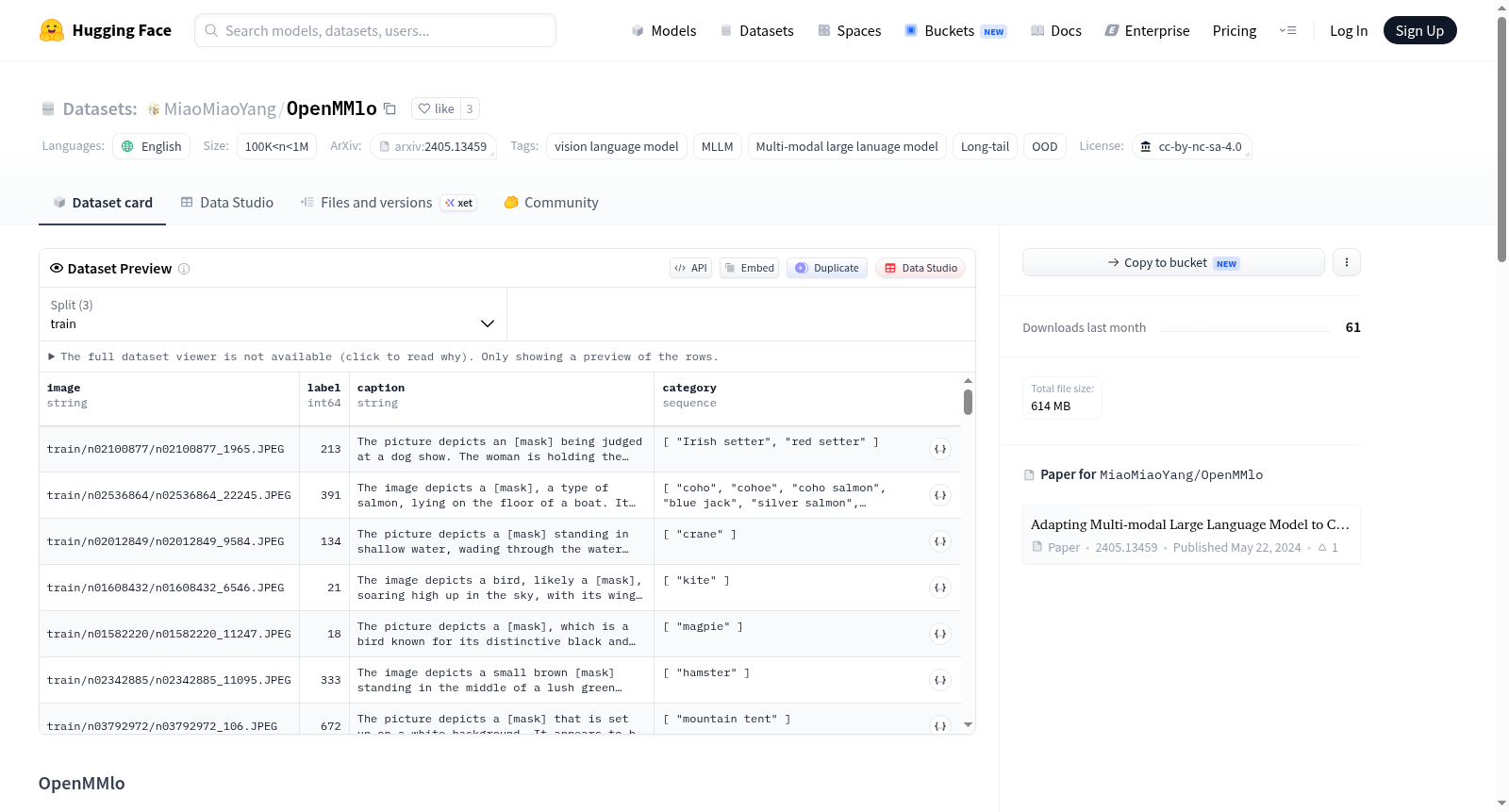Expand the full dataset viewer notice
This screenshot has height=812, width=1509.
point(383,356)
